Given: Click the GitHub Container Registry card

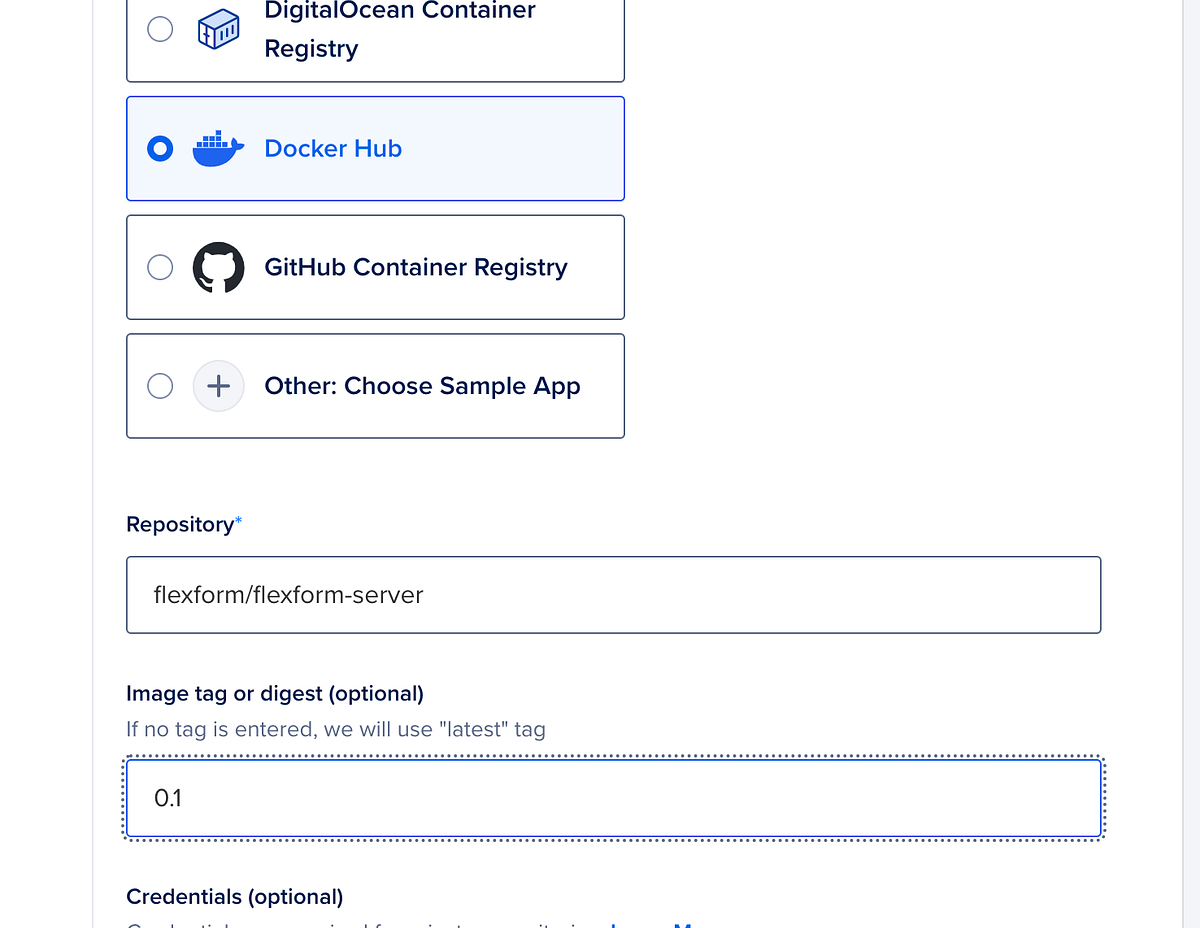Looking at the screenshot, I should point(375,267).
